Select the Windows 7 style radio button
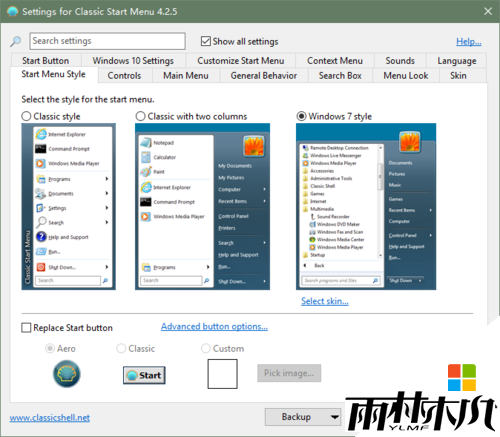 (x=301, y=116)
